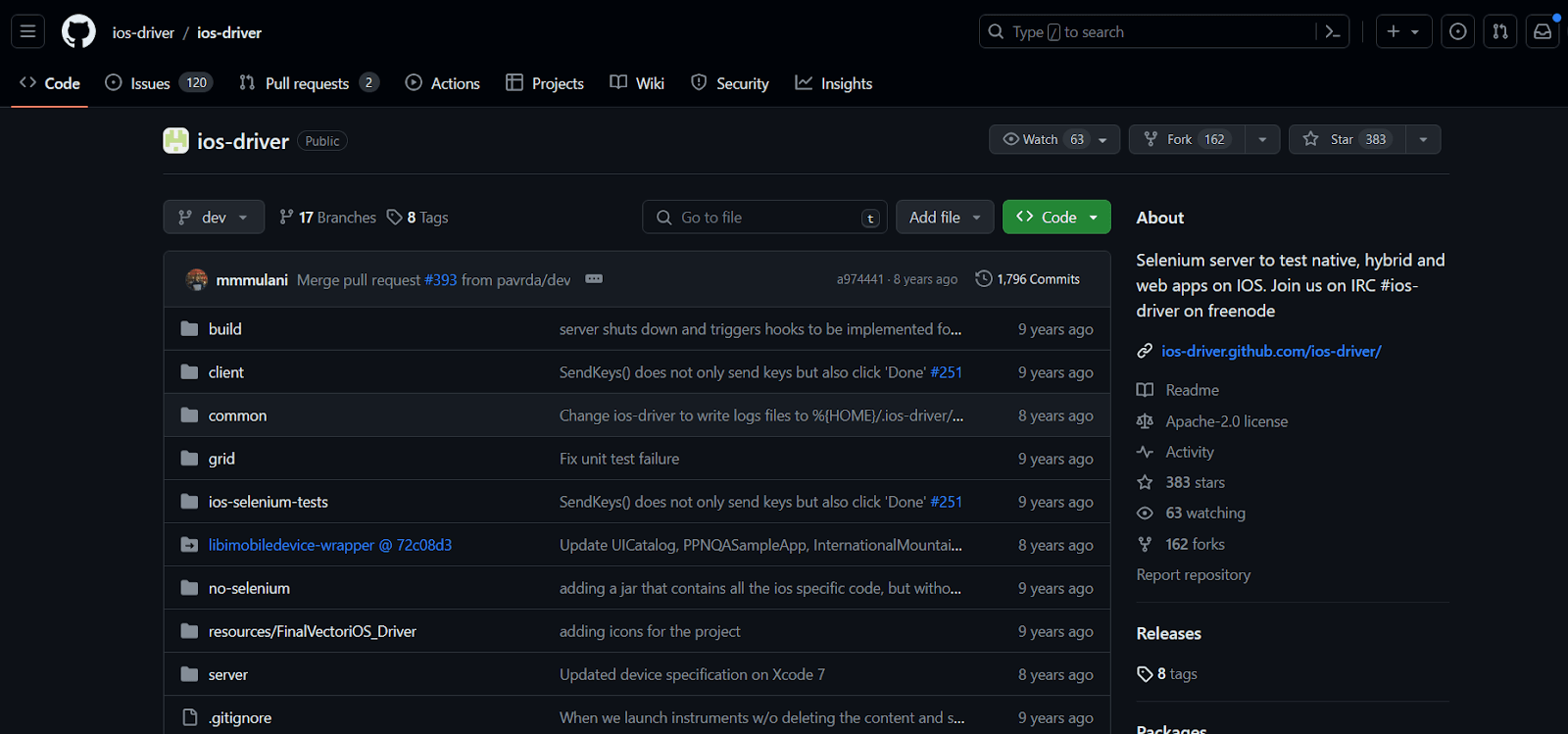The image size is (1568, 734).
Task: Open the hamburger navigation menu
Action: (x=28, y=32)
